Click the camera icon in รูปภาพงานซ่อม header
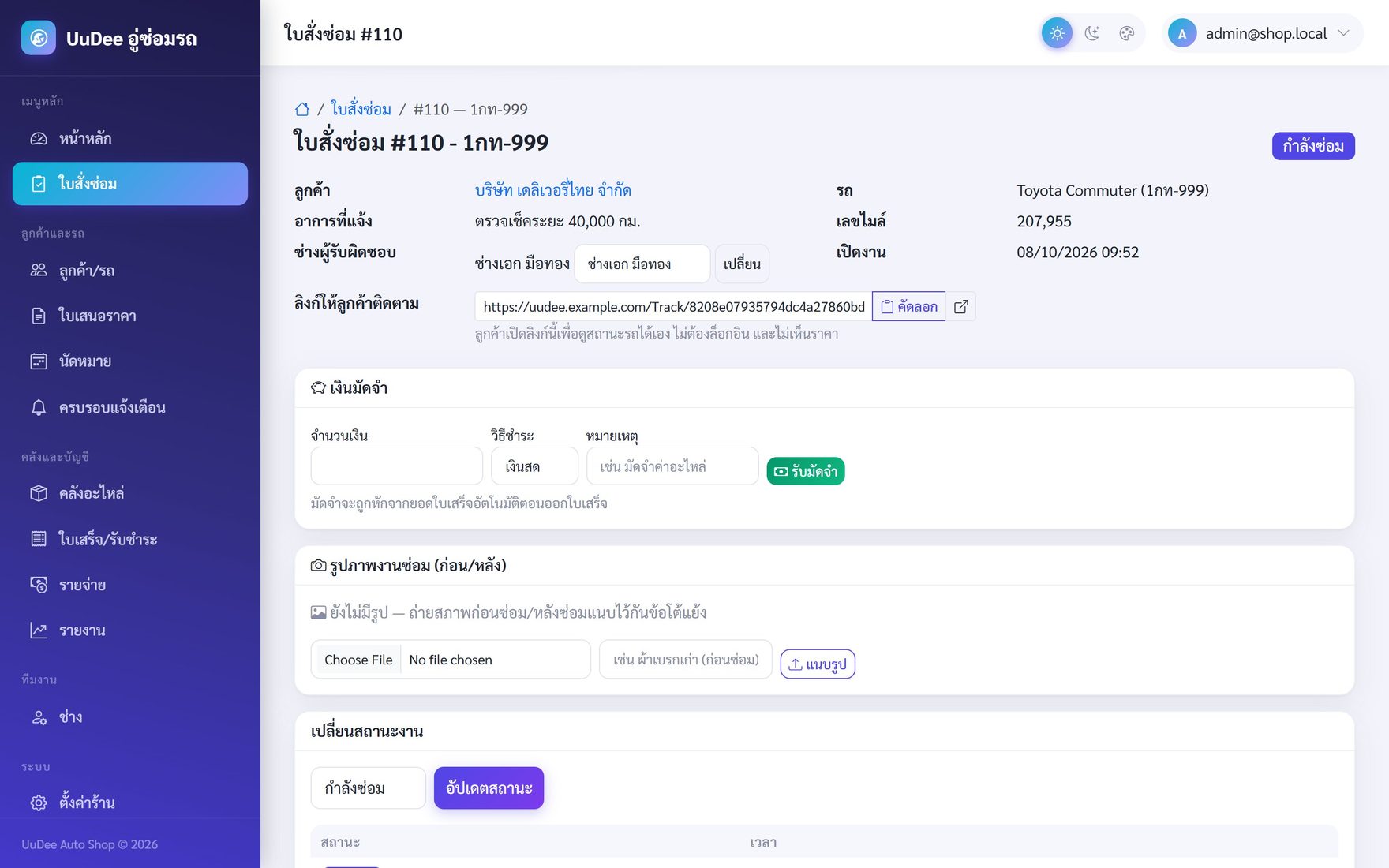 (318, 566)
